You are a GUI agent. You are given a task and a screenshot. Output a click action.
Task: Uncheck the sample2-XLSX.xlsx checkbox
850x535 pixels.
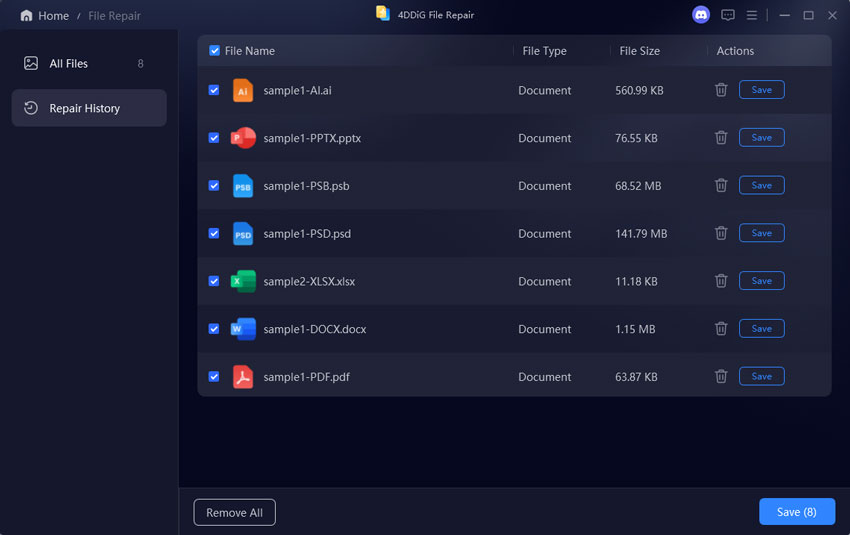point(214,281)
